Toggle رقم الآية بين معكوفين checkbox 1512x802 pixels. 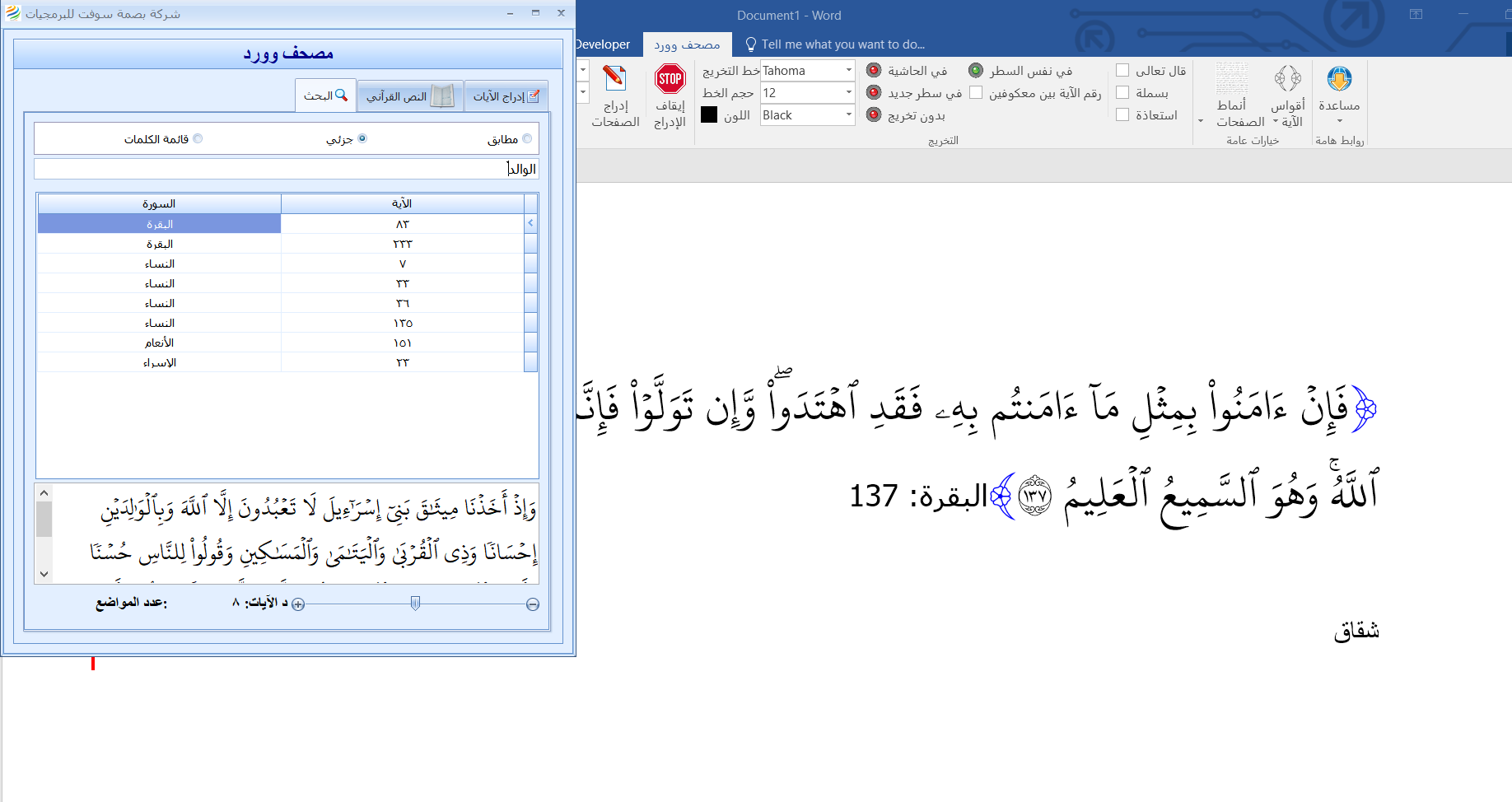tap(976, 93)
